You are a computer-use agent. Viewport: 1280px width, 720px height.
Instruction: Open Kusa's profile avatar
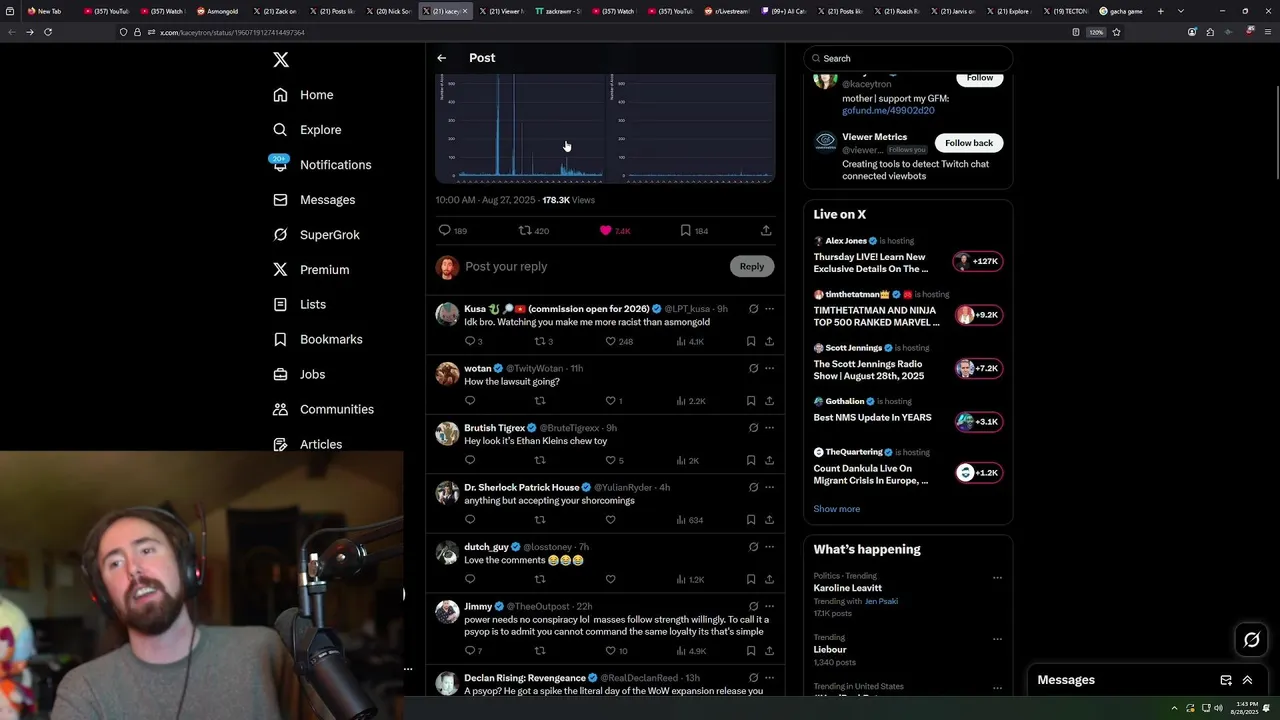point(447,314)
